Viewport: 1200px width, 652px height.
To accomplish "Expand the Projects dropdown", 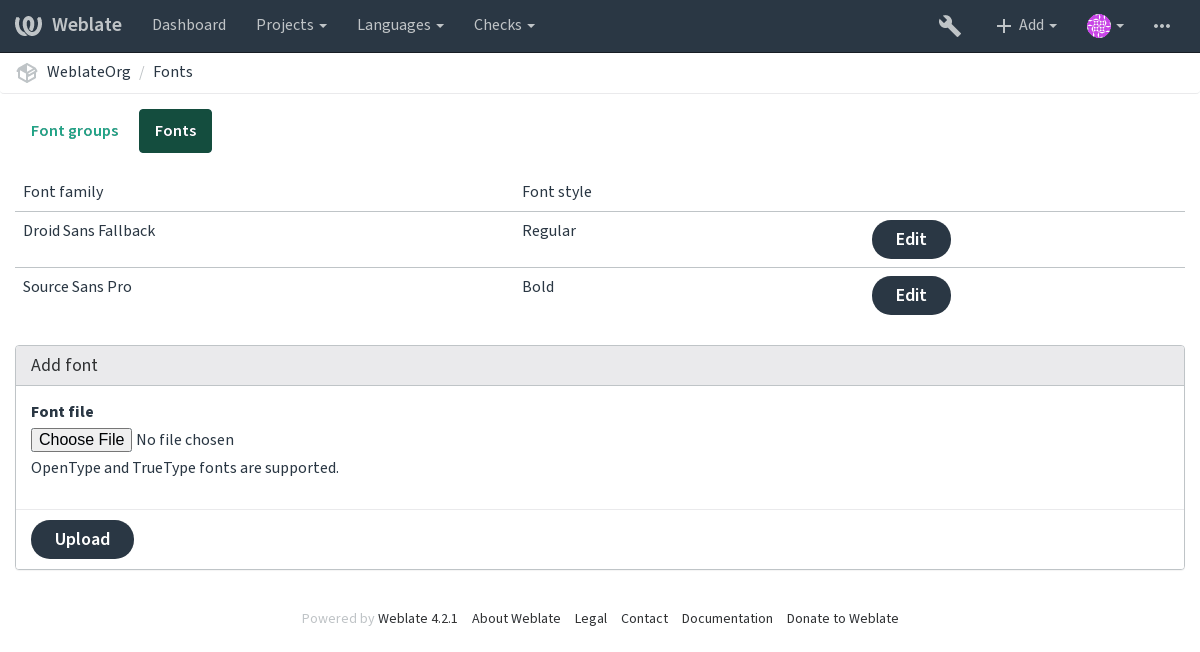I will pyautogui.click(x=291, y=25).
